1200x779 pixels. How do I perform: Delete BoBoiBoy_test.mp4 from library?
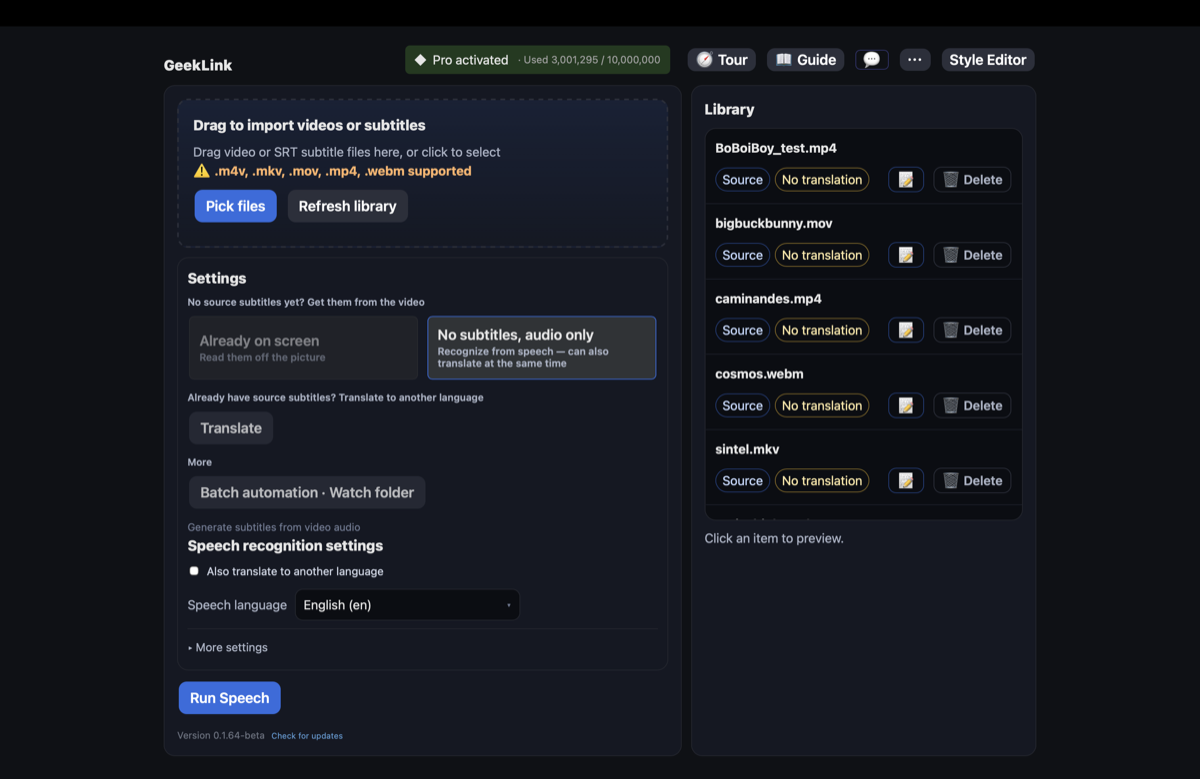point(972,180)
